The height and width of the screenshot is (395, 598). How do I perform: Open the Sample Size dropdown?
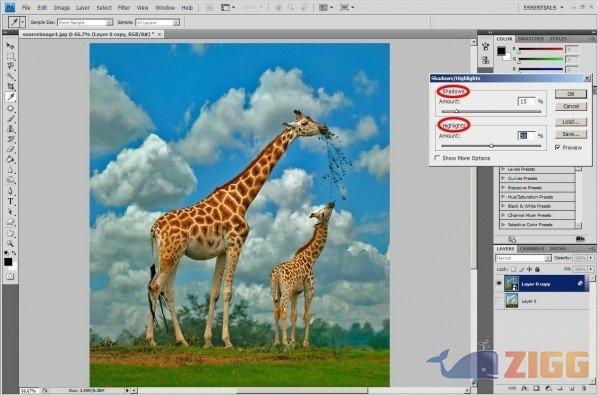85,22
